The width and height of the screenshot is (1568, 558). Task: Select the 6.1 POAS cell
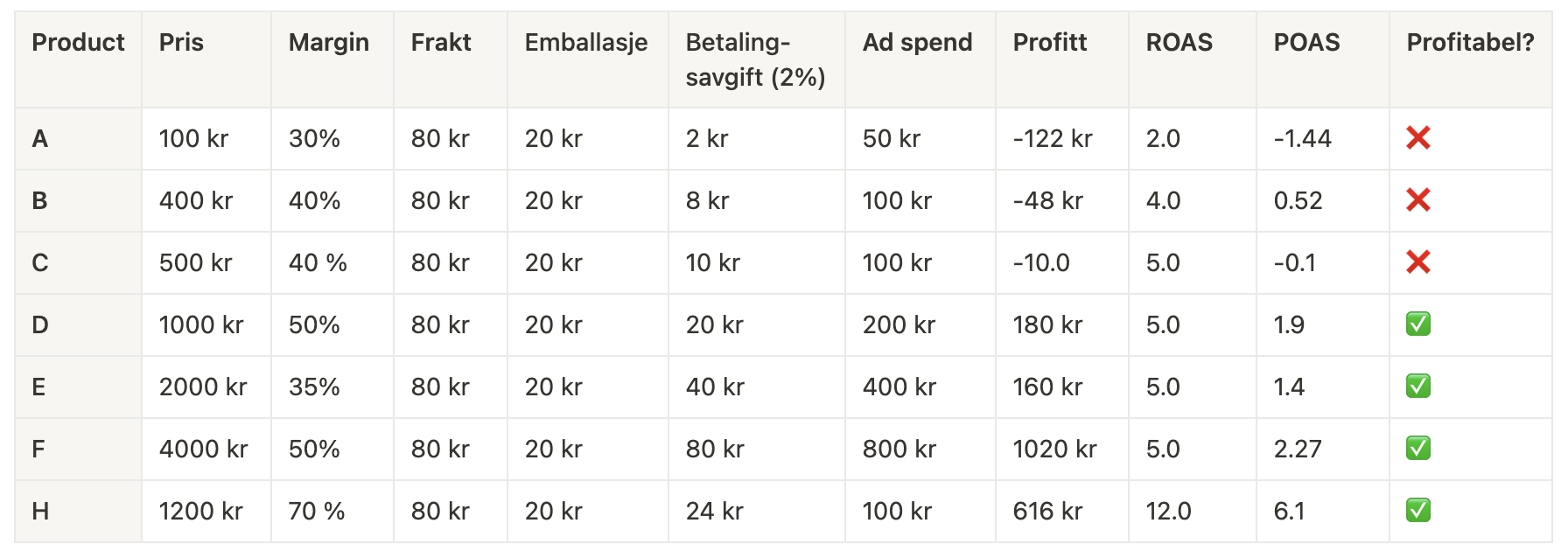coord(1323,511)
